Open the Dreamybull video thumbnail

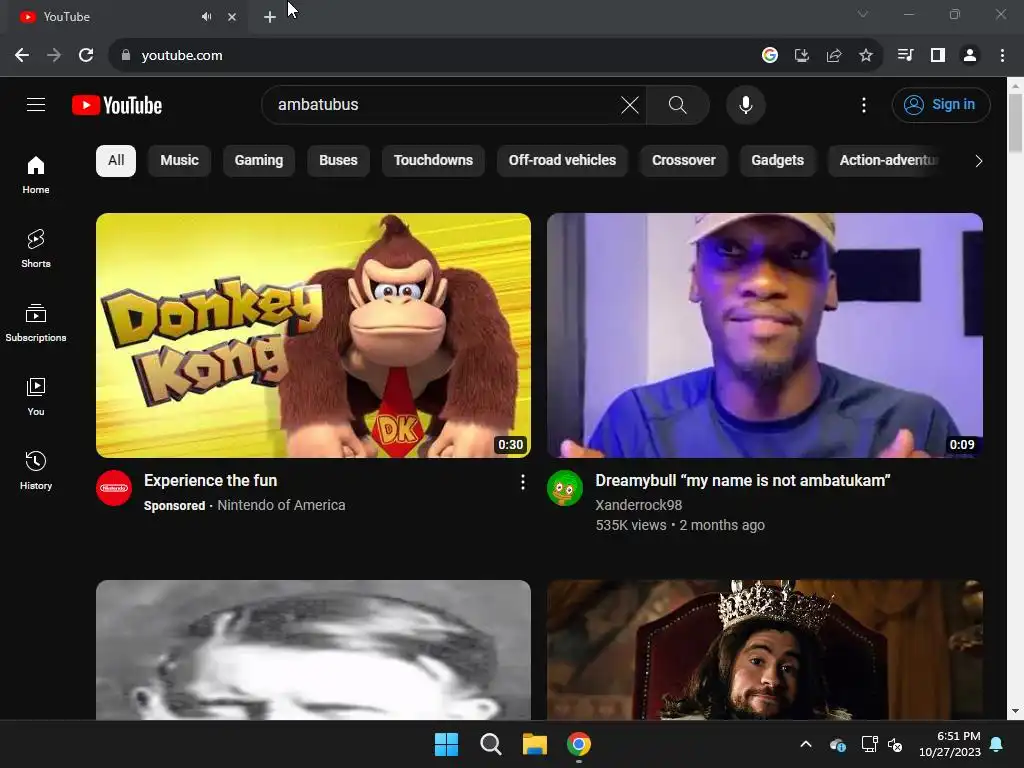pyautogui.click(x=765, y=335)
